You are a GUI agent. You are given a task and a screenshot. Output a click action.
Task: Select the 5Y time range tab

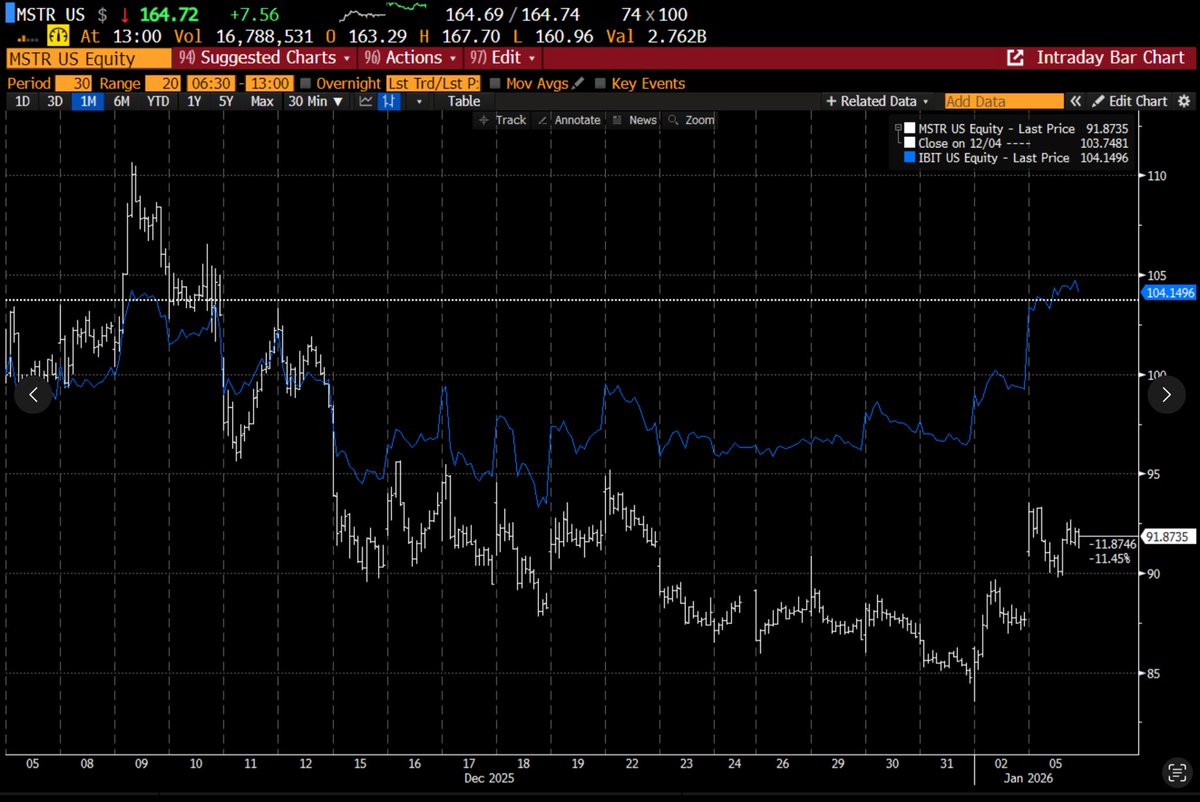coord(226,101)
